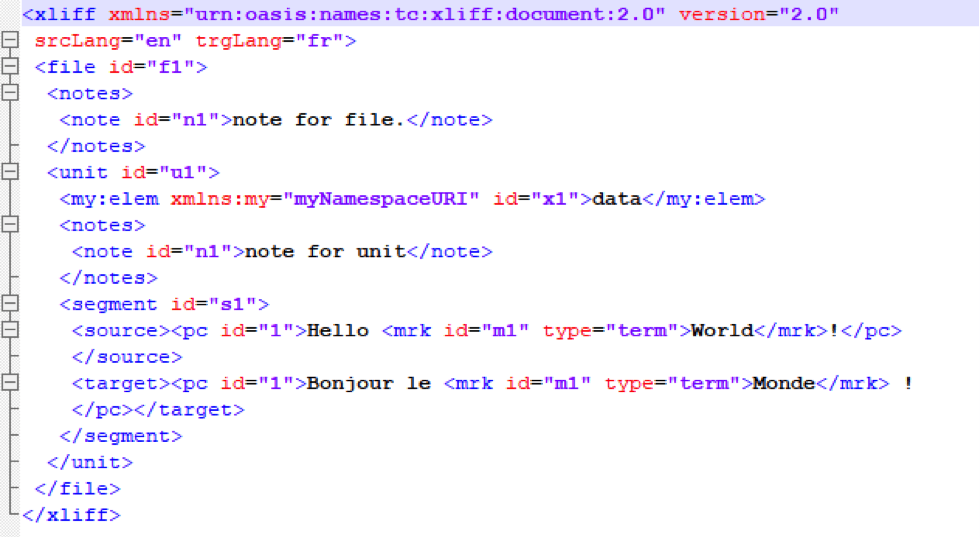
Task: Click the unit id="u1" tag
Action: 133,172
